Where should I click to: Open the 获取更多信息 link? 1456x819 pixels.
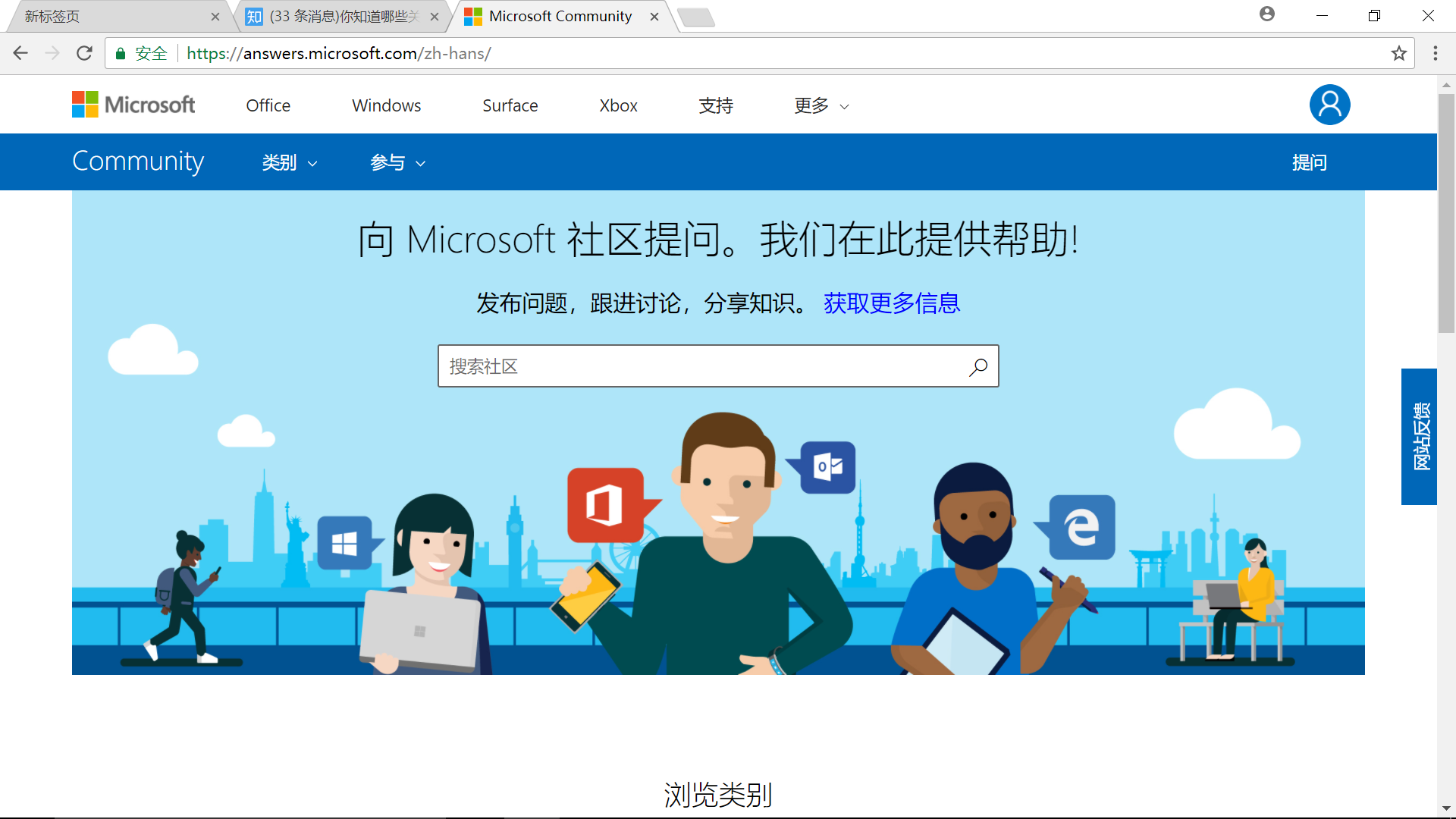pos(892,303)
